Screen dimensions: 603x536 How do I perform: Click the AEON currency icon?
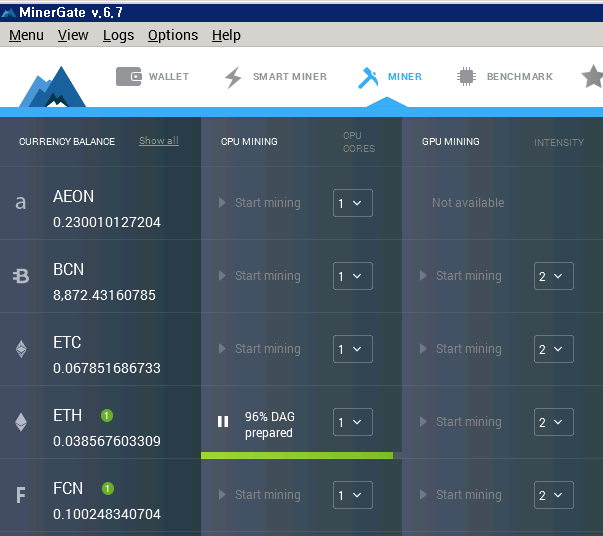tap(21, 203)
